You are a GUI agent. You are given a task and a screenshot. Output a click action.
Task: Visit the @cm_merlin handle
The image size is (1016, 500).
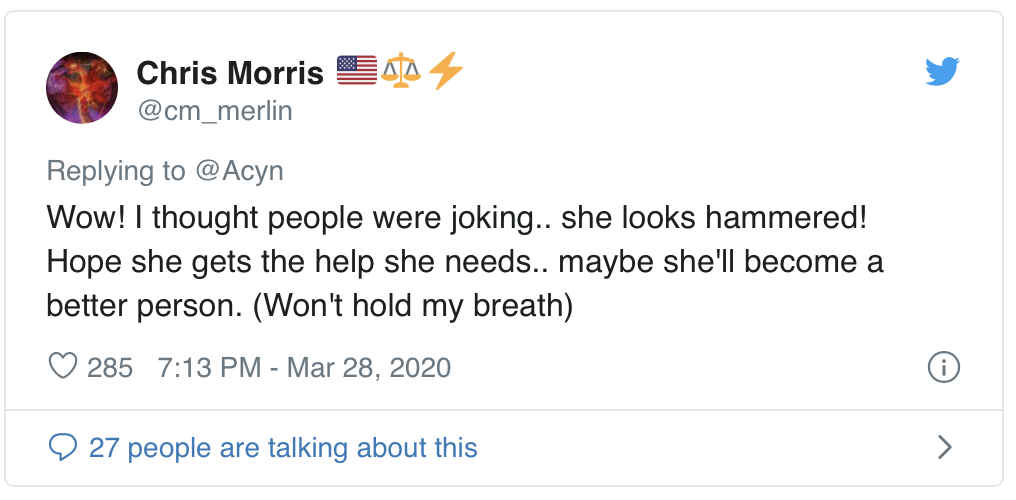(214, 110)
